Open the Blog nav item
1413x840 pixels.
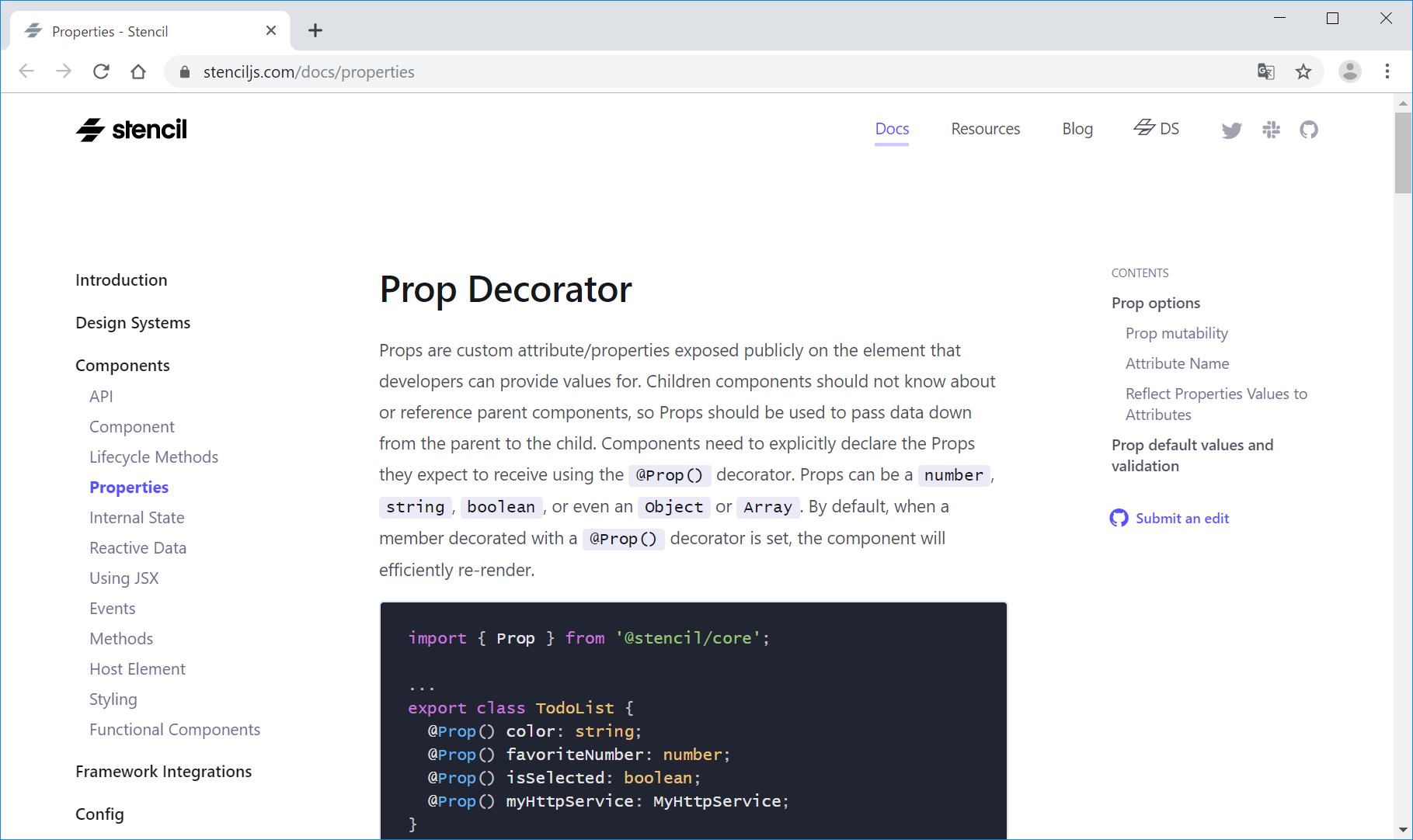point(1077,129)
